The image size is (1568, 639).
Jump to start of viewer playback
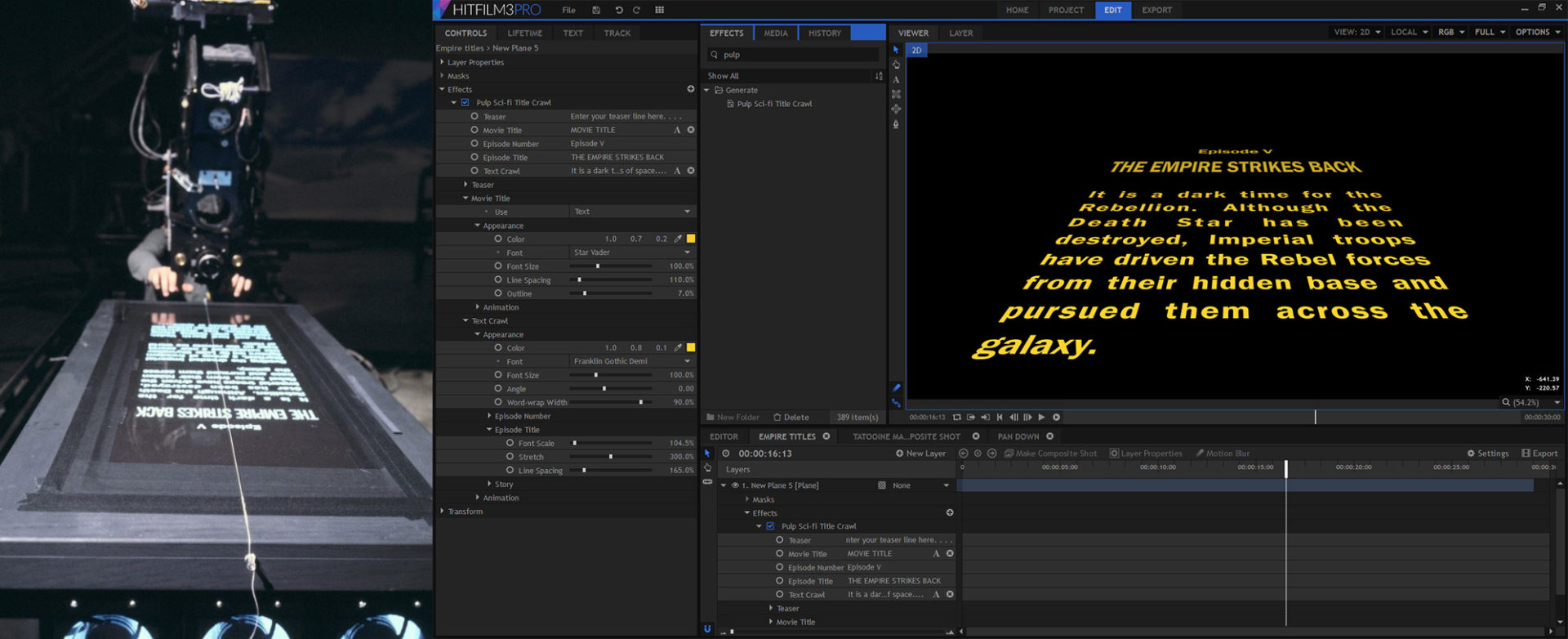(x=1000, y=417)
